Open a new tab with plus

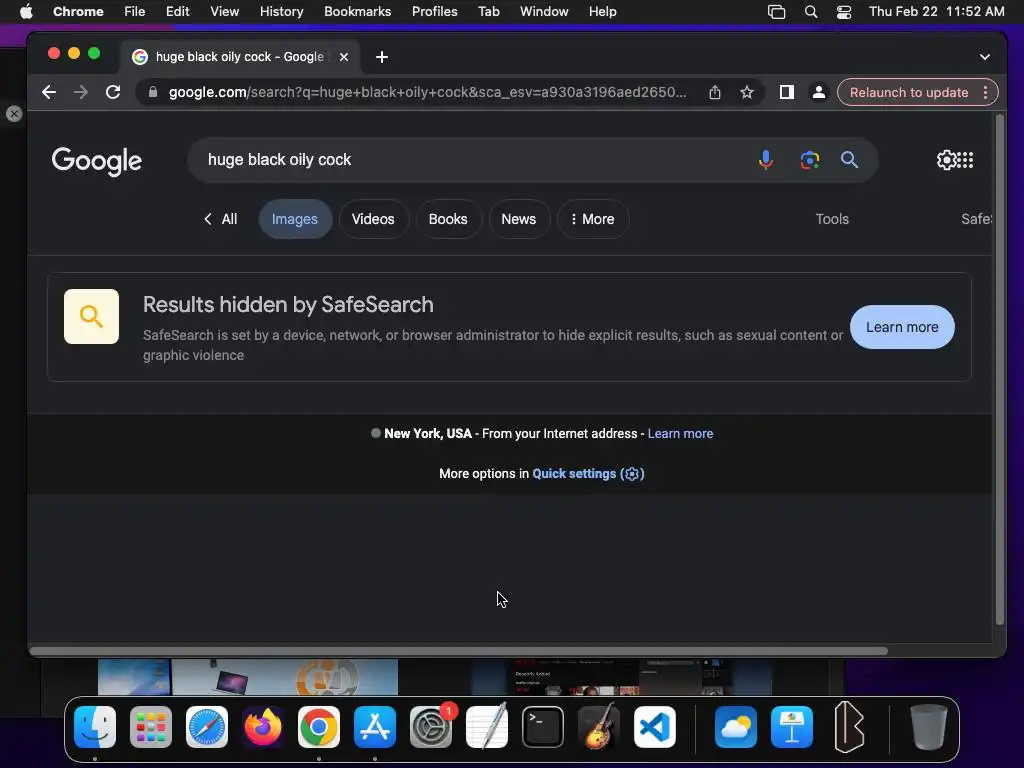coord(382,57)
